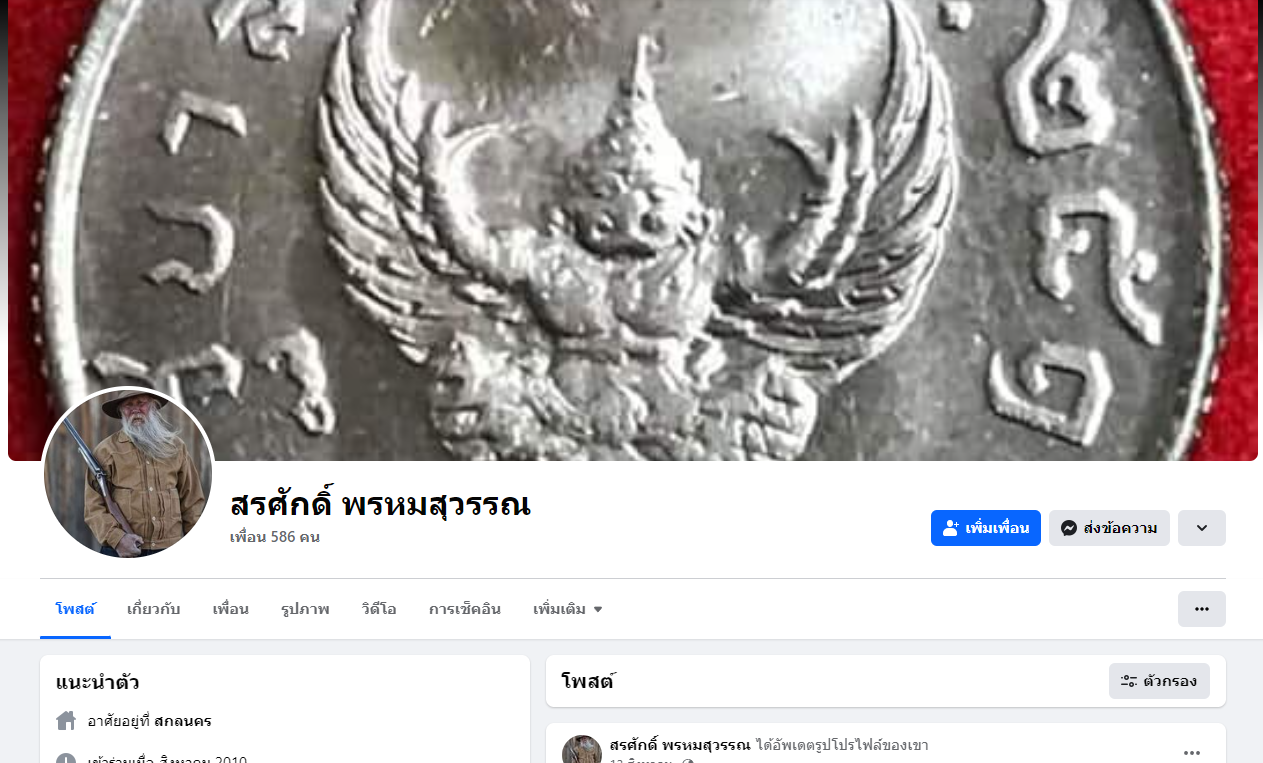The image size is (1263, 763).
Task: Switch to the เกี่ยวกับ tab
Action: (x=154, y=609)
